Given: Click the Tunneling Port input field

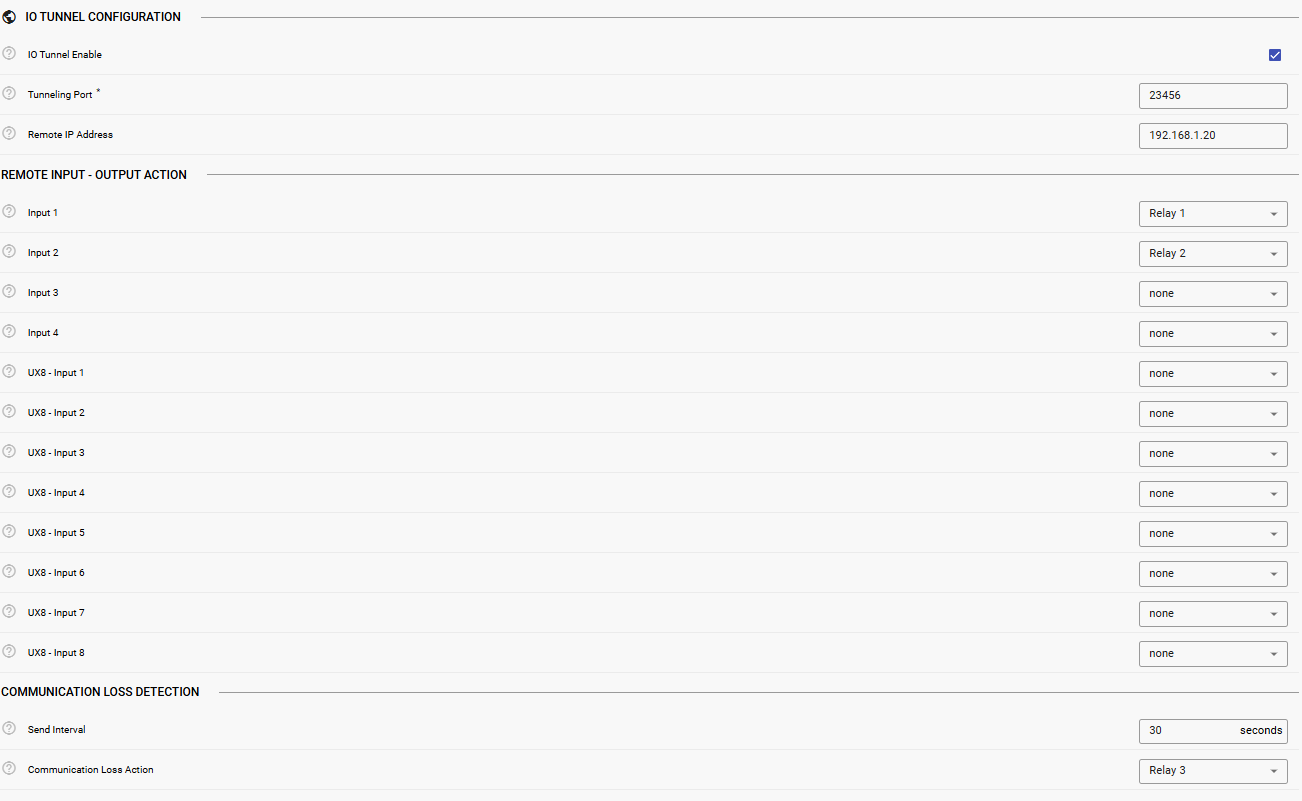Looking at the screenshot, I should tap(1213, 96).
